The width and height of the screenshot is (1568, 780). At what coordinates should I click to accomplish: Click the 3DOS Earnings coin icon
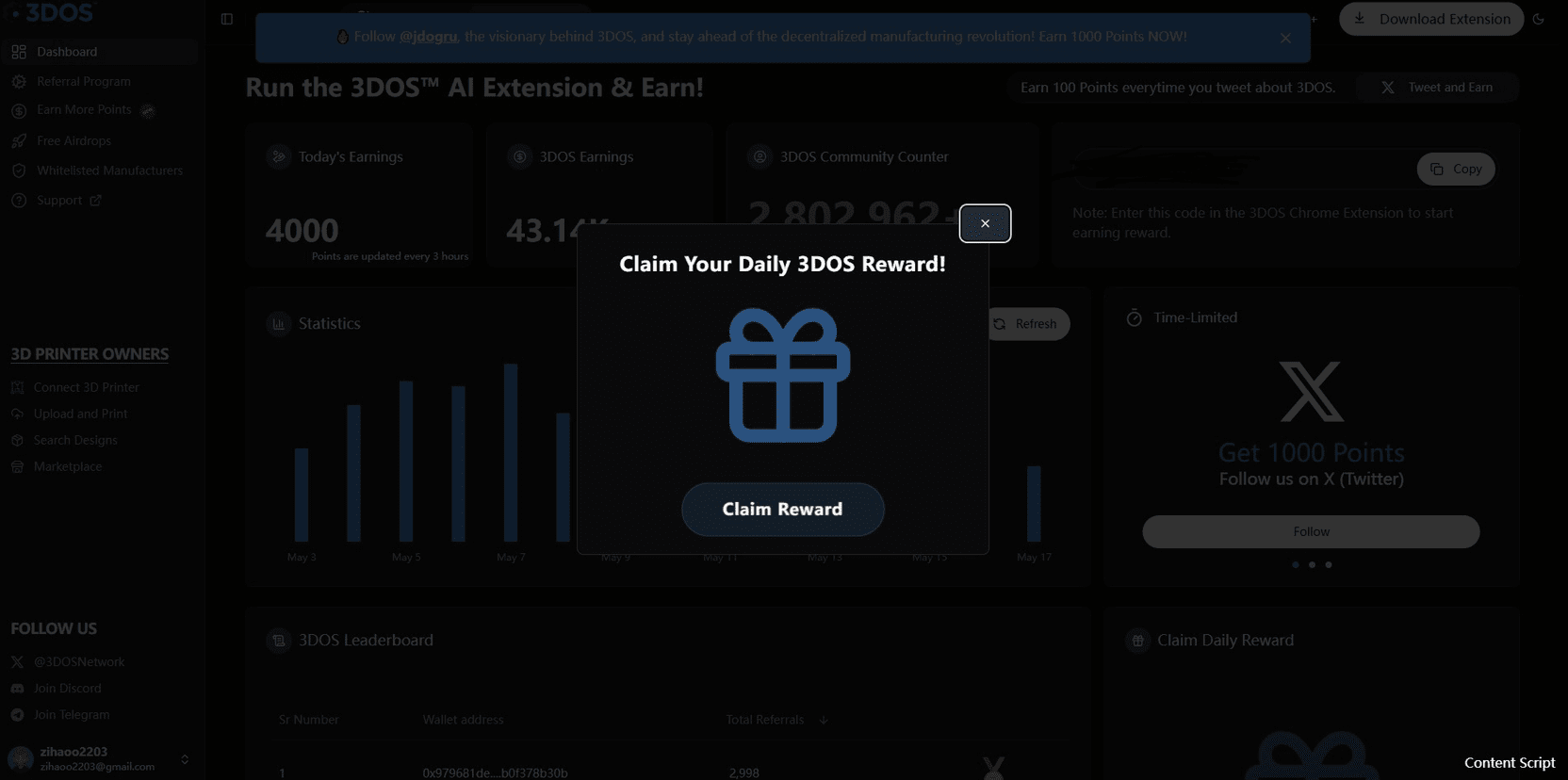pyautogui.click(x=519, y=156)
